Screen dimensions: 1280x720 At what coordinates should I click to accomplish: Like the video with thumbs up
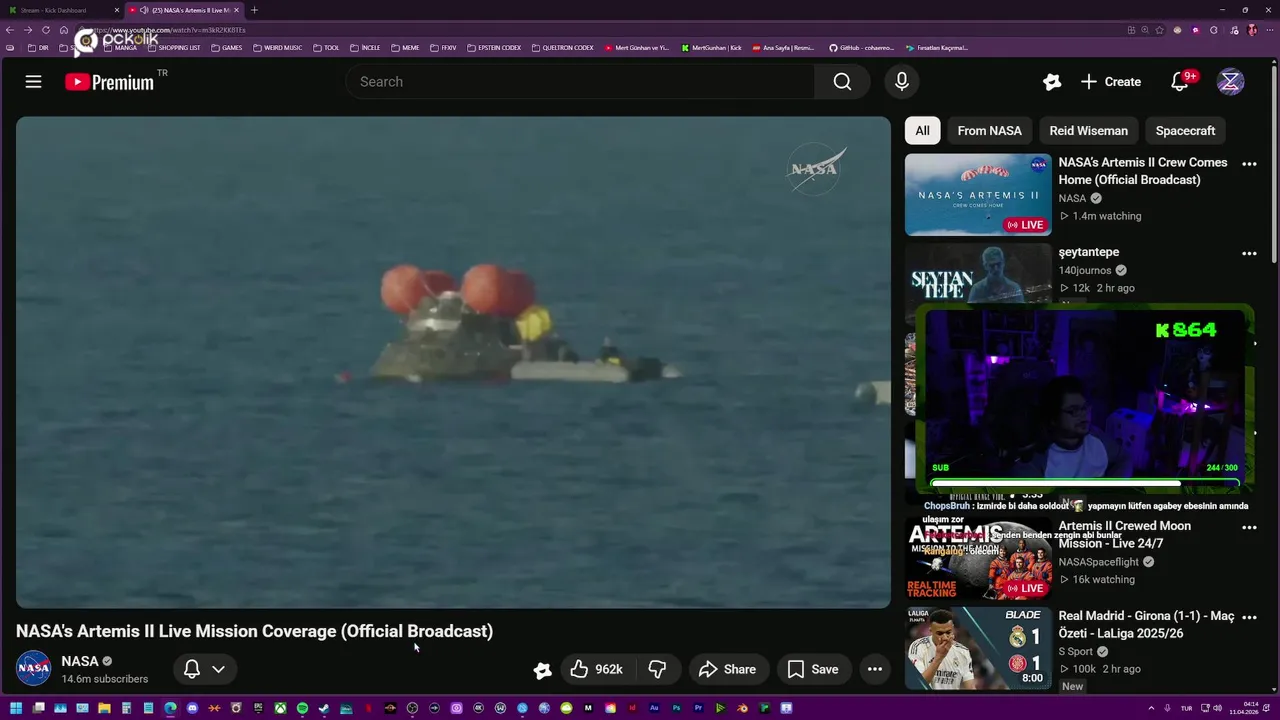597,669
